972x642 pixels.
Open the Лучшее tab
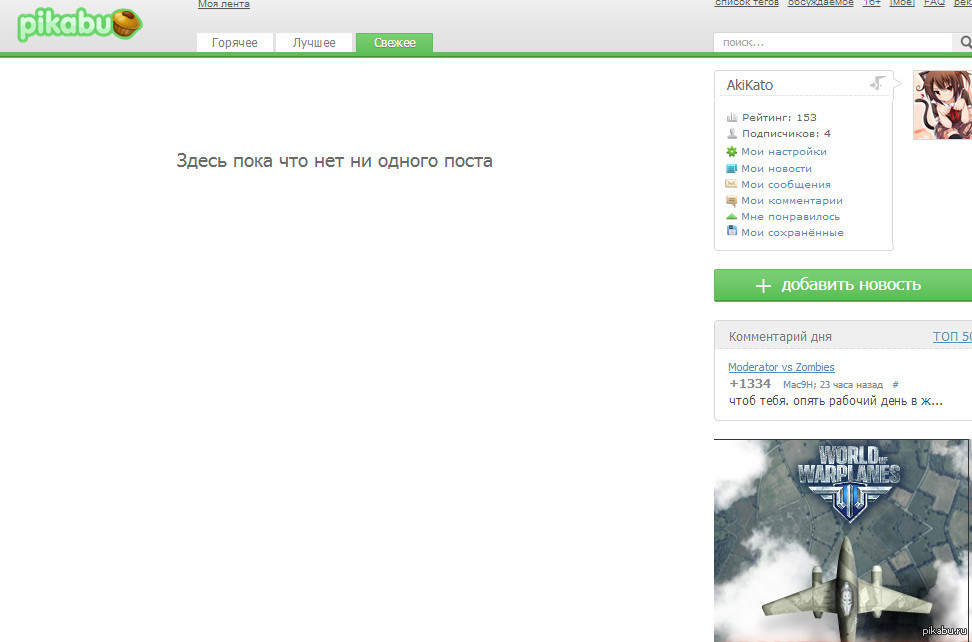(314, 43)
